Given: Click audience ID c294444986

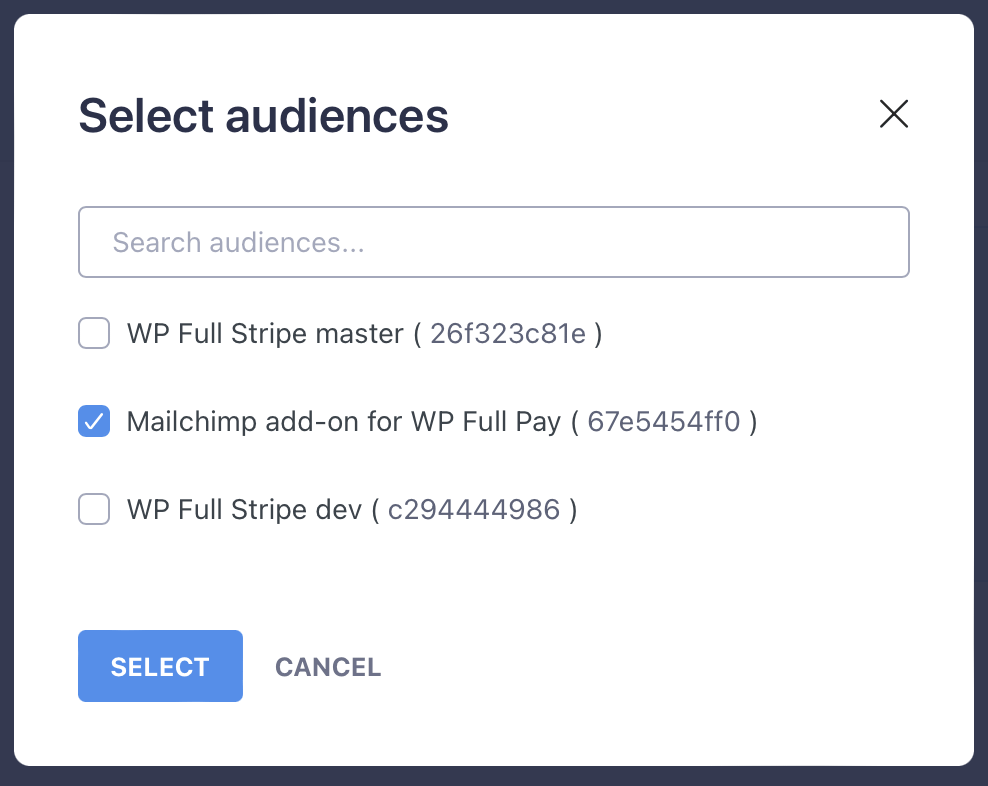Looking at the screenshot, I should click(x=474, y=511).
